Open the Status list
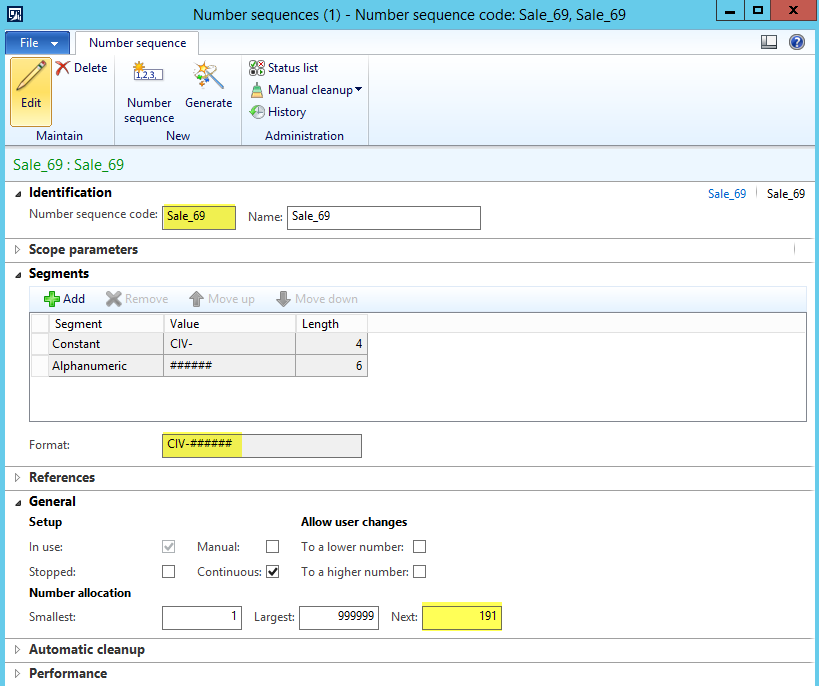 pyautogui.click(x=284, y=68)
